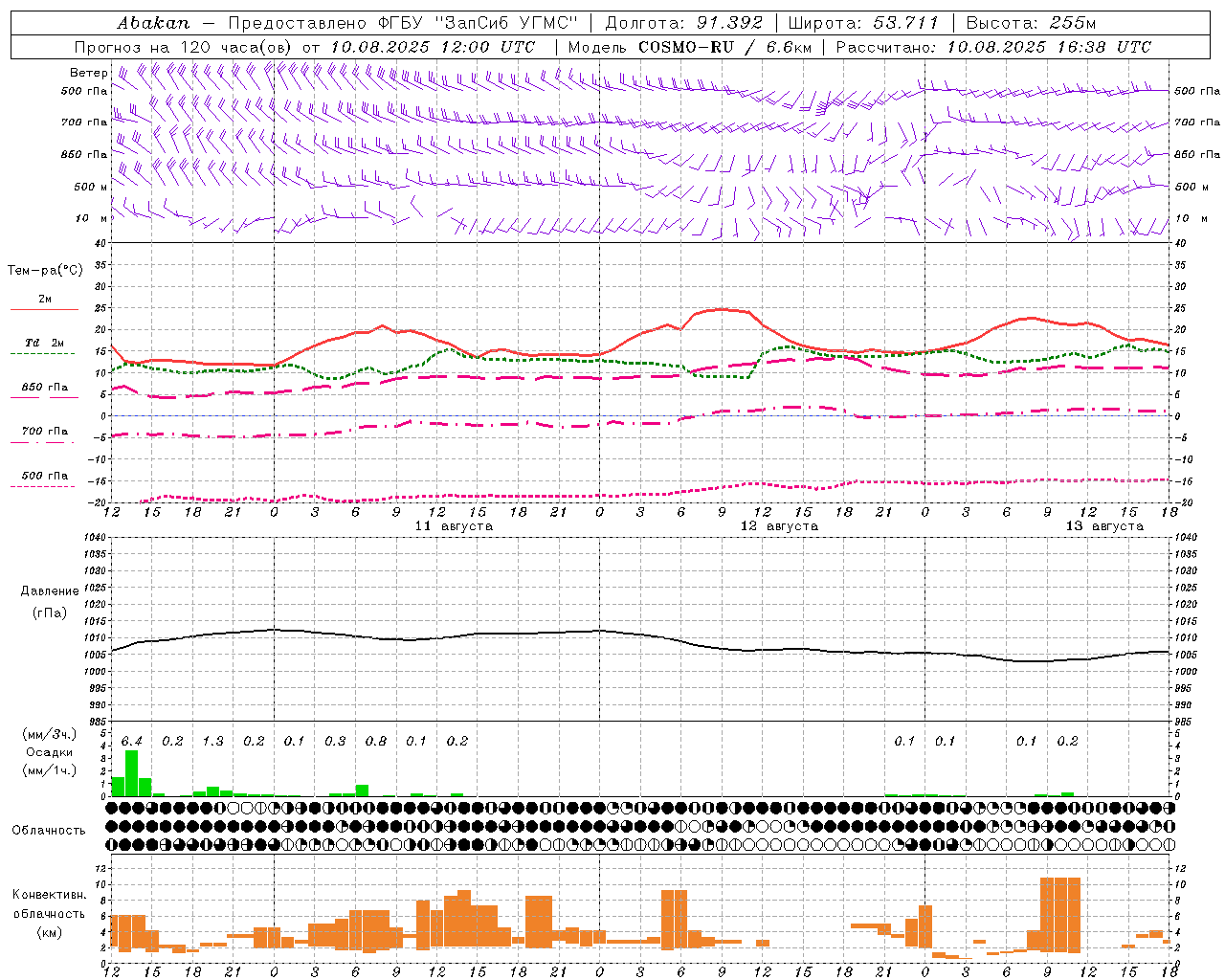
Task: Click the date label "12 августа"
Action: coord(779,526)
